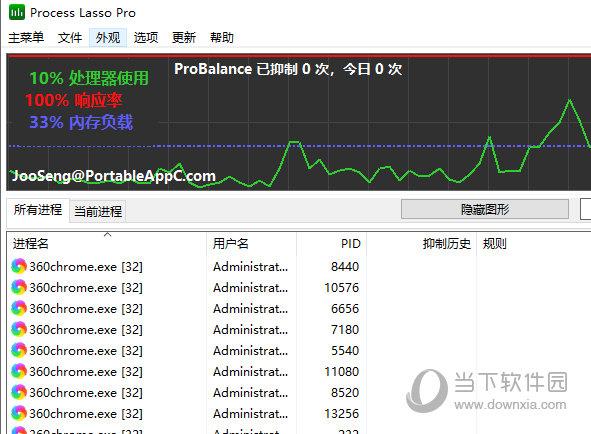This screenshot has width=591, height=434.
Task: Switch to the 当前进程 tab
Action: click(98, 211)
